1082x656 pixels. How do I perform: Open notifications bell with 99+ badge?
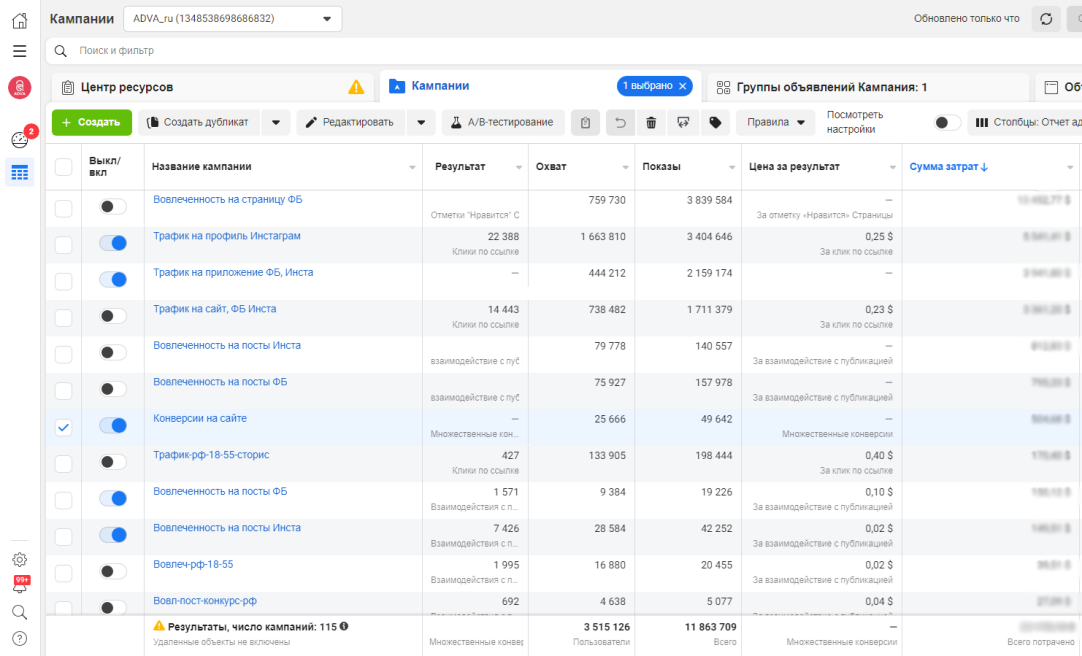pos(20,586)
